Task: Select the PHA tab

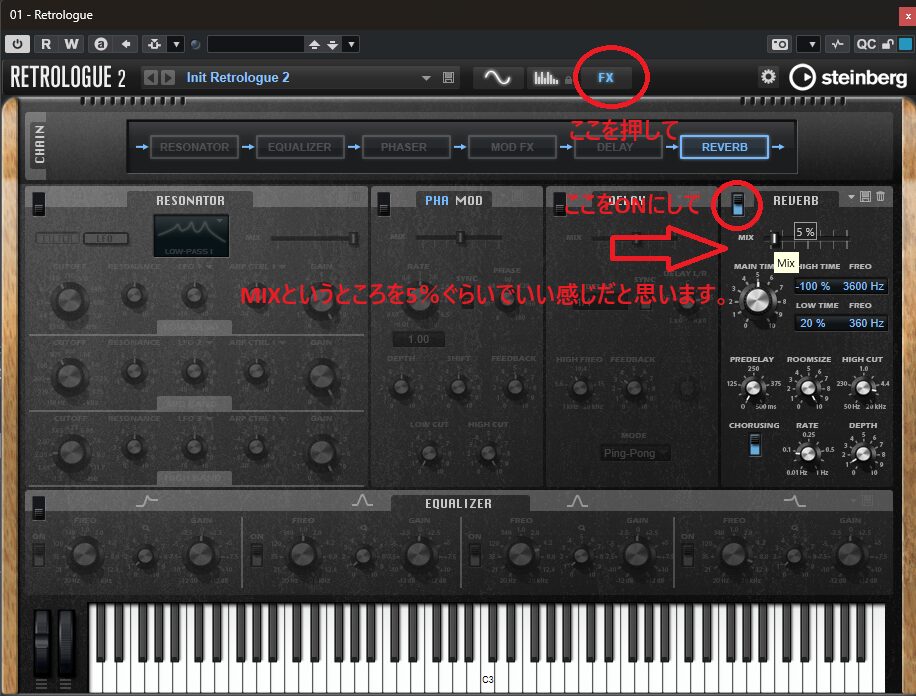Action: coord(436,200)
